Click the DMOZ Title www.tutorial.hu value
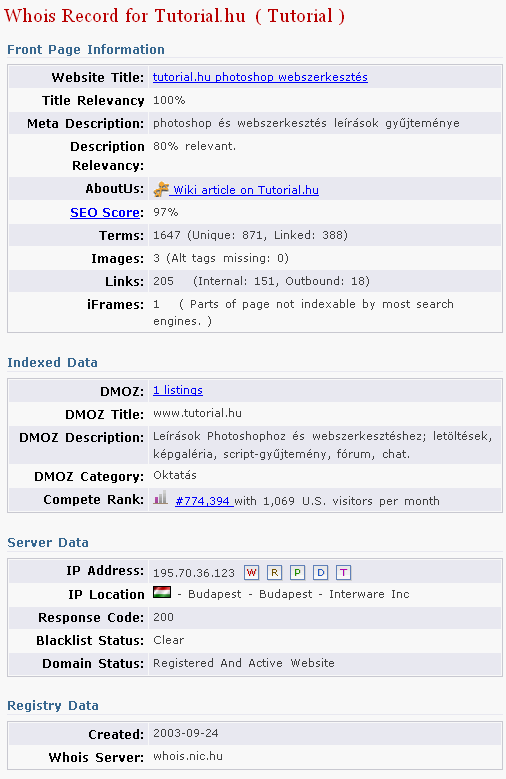The height and width of the screenshot is (779, 506). 197,413
